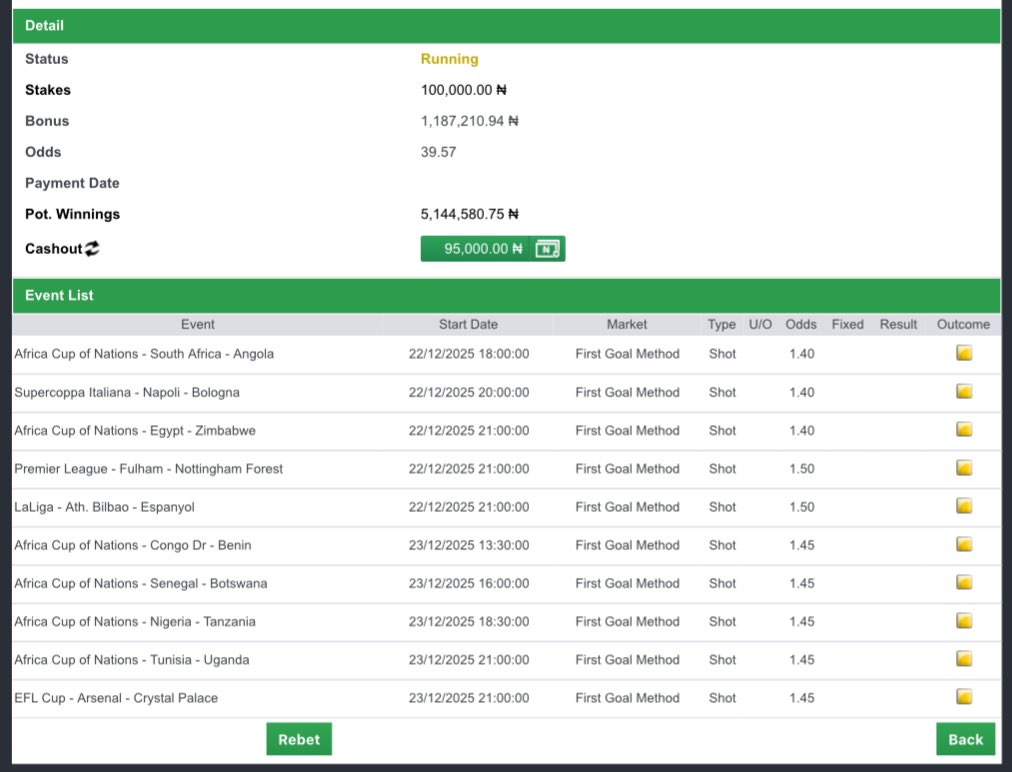Click outcome icon for Arsenal - Crystal Palace
Image resolution: width=1012 pixels, height=772 pixels.
(964, 697)
